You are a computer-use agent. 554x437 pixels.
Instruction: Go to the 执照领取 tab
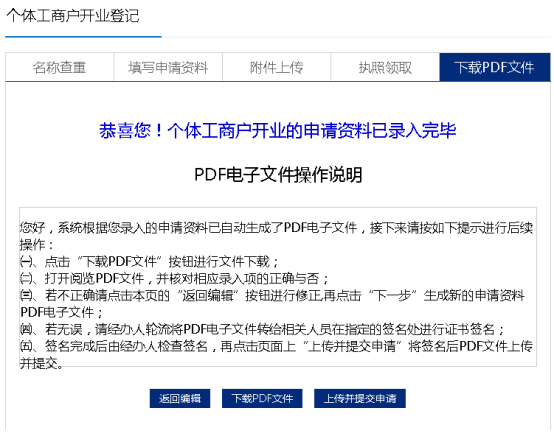pos(385,67)
